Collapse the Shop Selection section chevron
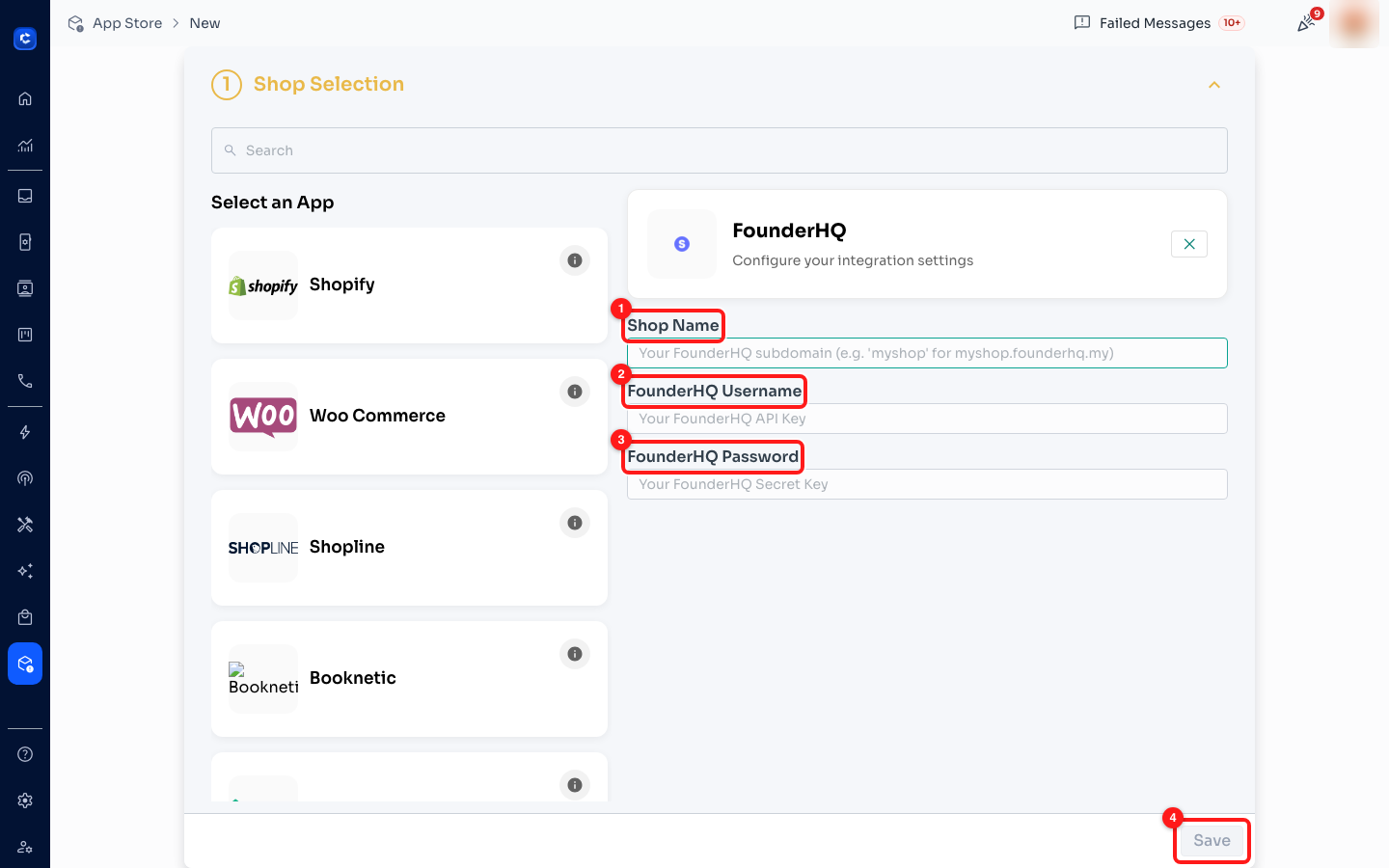1389x868 pixels. tap(1214, 85)
